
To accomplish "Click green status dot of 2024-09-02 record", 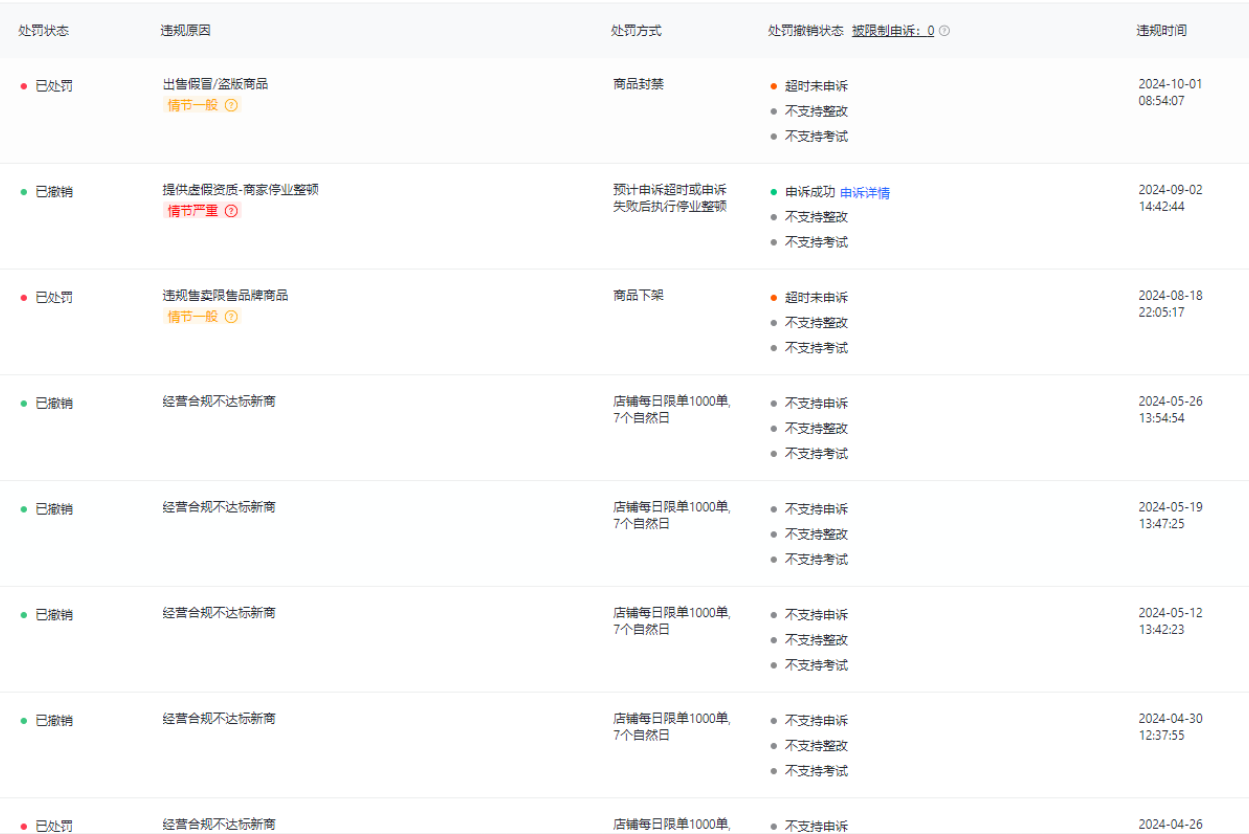I will click(23, 192).
